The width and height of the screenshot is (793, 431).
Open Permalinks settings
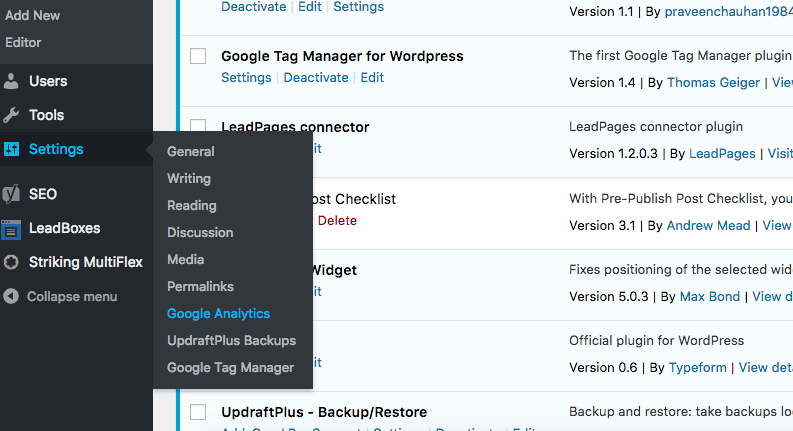(x=200, y=287)
